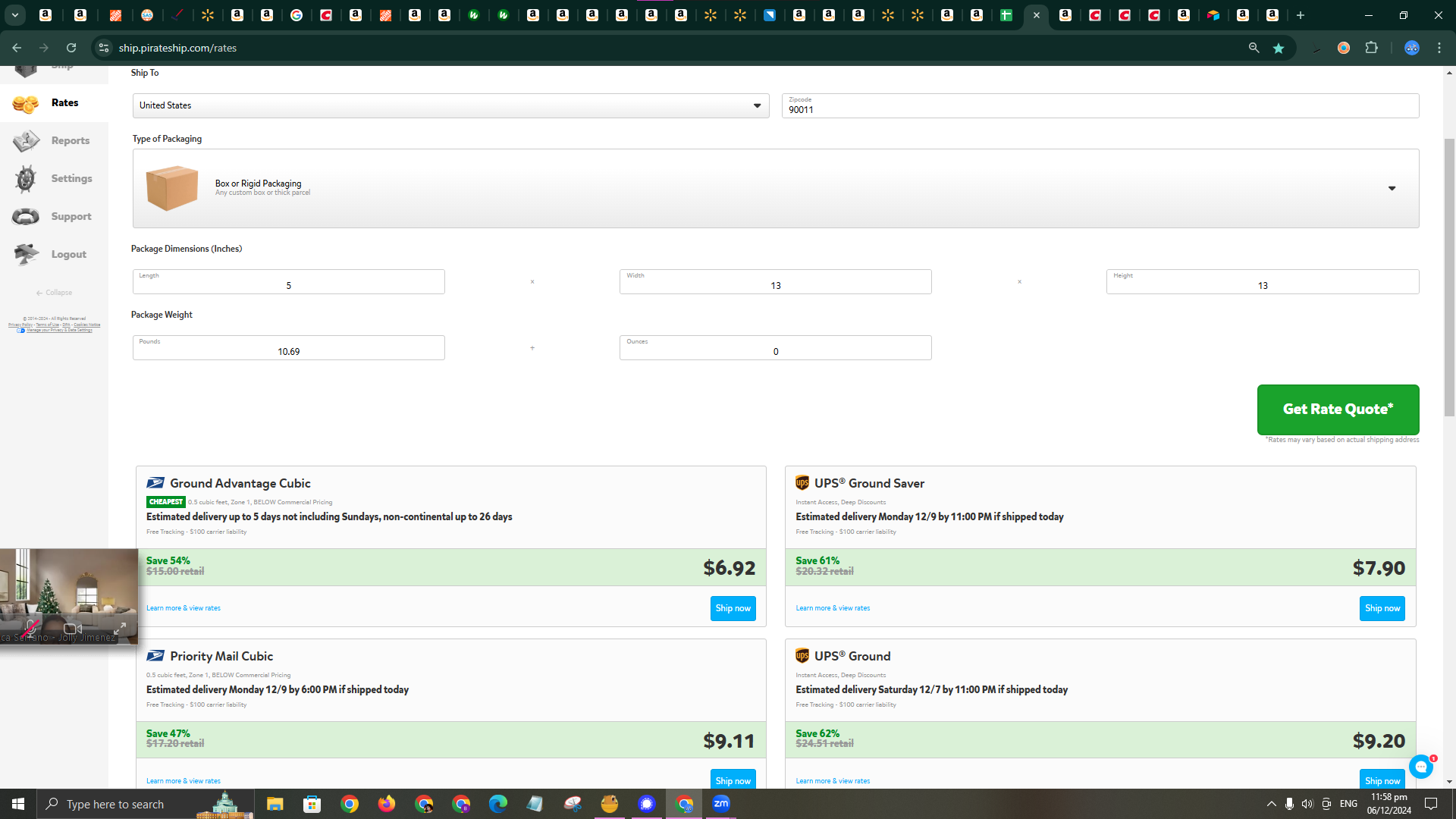Open the Chrome extensions puzzle menu
This screenshot has height=819, width=1456.
coord(1371,48)
